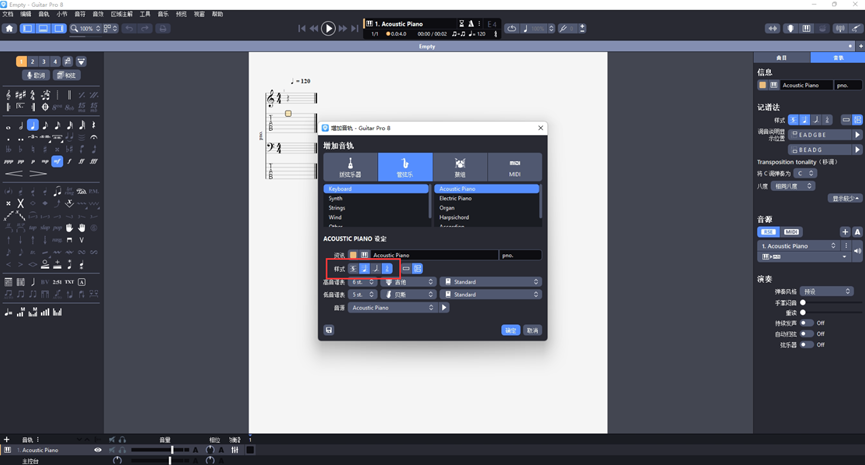The height and width of the screenshot is (465, 865).
Task: Click the orange track color swatch in dialog
Action: [x=353, y=255]
